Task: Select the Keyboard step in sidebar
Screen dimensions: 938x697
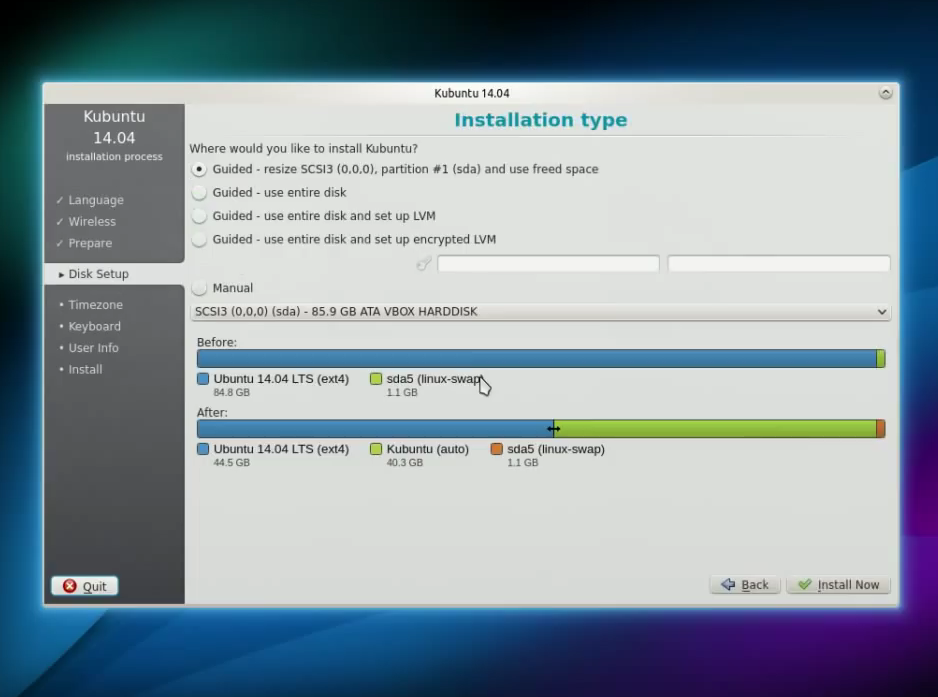Action: (94, 326)
